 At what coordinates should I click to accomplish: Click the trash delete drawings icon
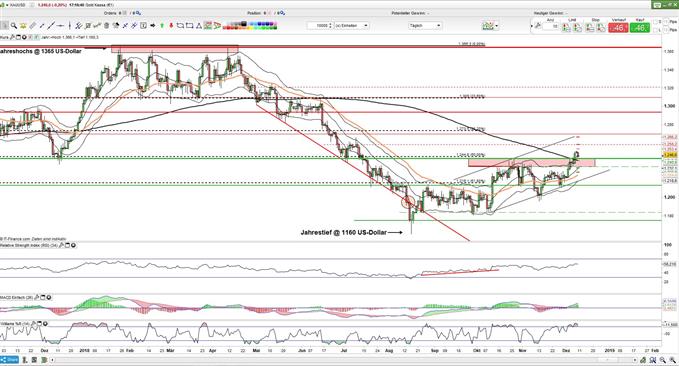pos(107,26)
